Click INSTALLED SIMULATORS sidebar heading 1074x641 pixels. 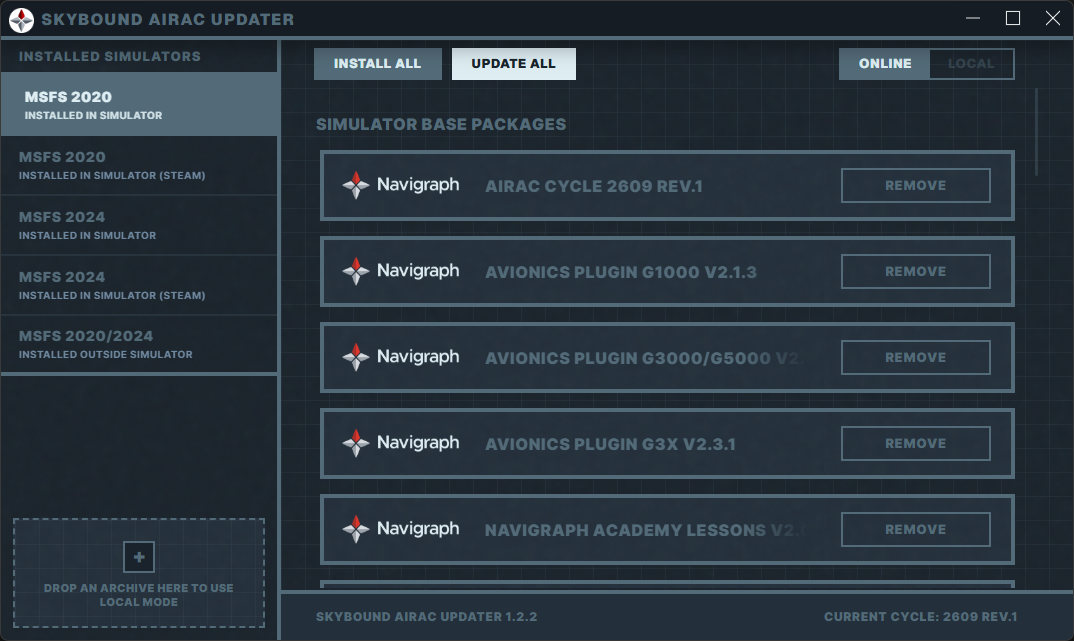pyautogui.click(x=110, y=56)
